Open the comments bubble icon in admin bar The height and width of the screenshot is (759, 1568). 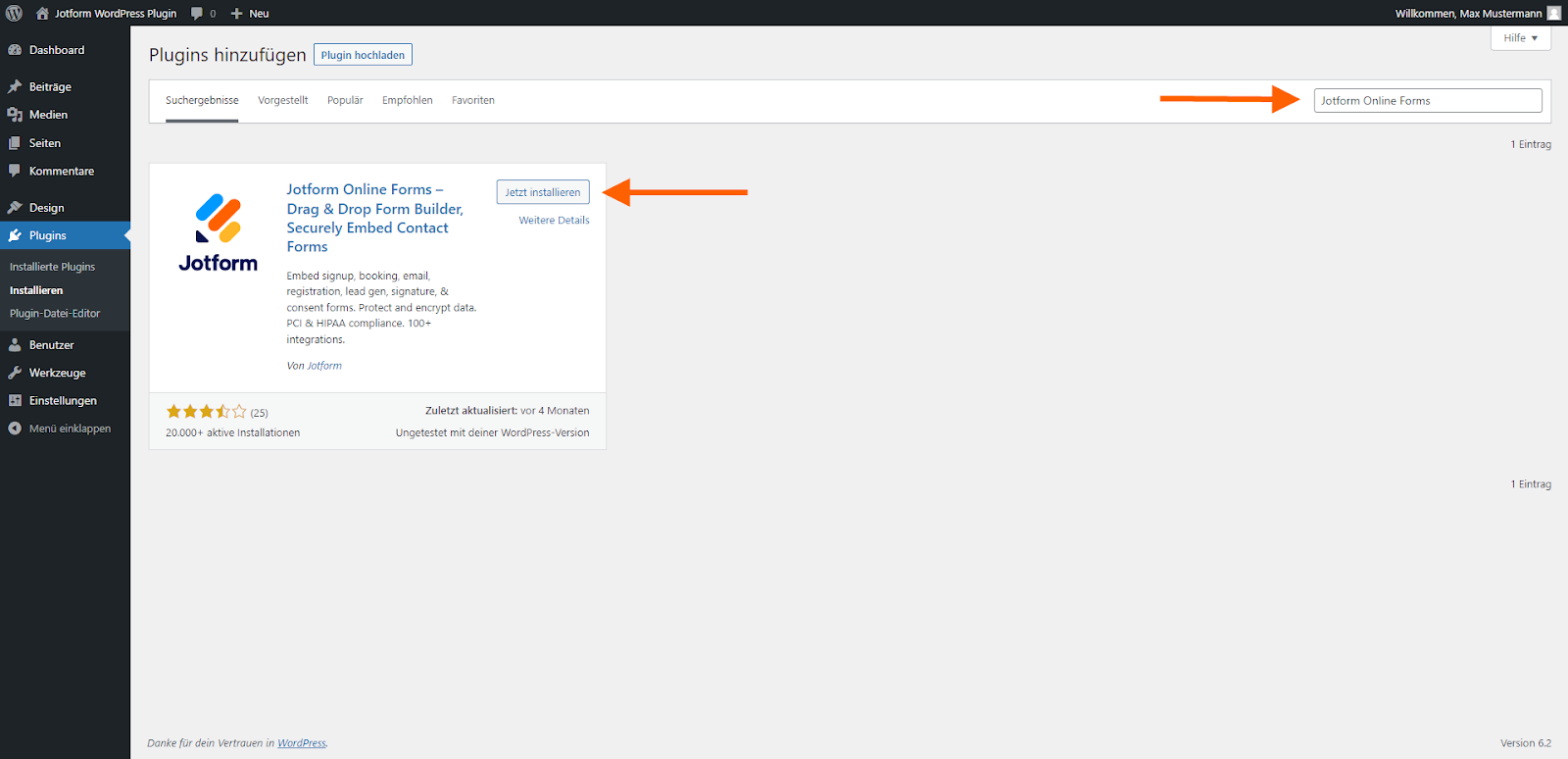click(197, 13)
